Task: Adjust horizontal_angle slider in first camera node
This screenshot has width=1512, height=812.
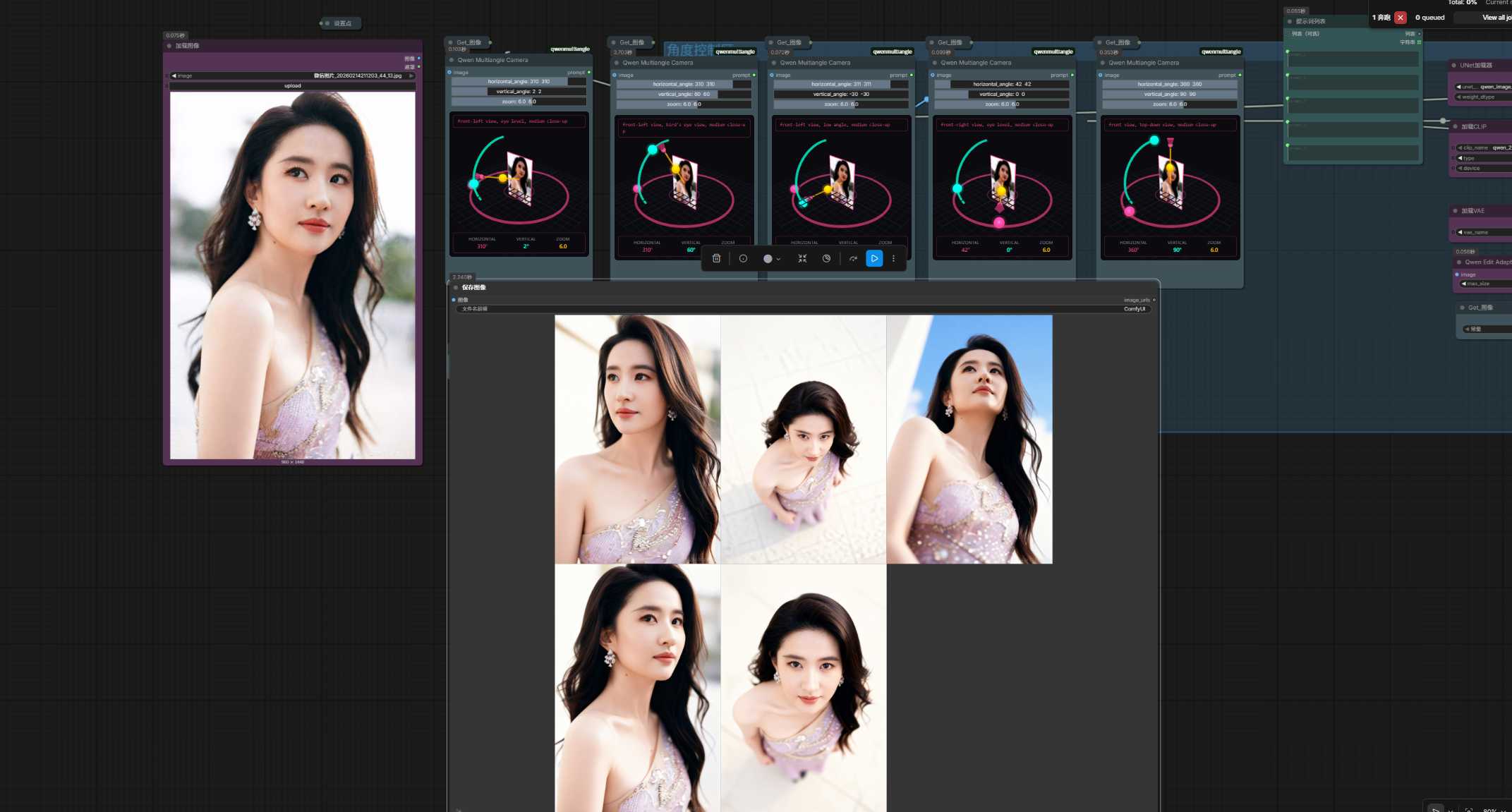Action: (x=519, y=82)
